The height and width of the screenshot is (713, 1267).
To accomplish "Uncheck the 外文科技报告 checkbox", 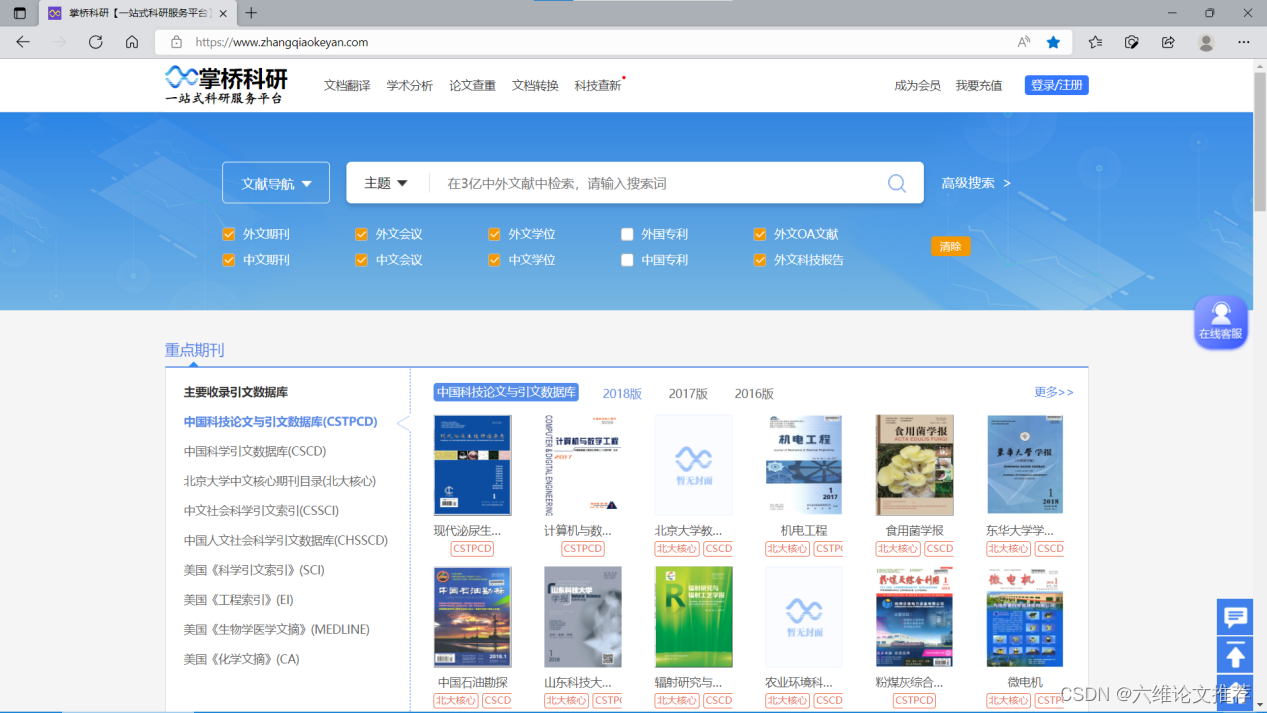I will (x=760, y=260).
